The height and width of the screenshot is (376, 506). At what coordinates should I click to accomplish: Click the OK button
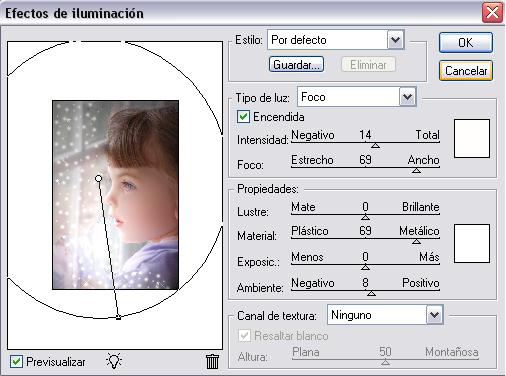(x=466, y=43)
